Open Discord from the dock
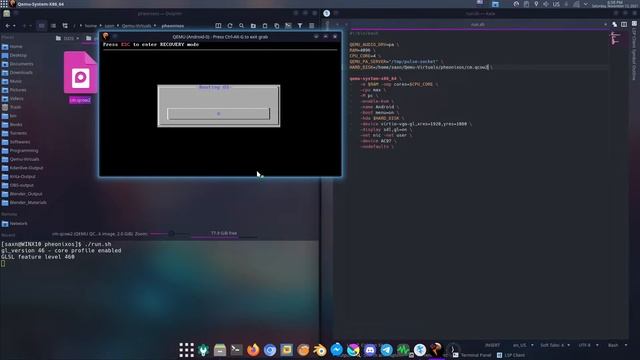 tap(370, 350)
